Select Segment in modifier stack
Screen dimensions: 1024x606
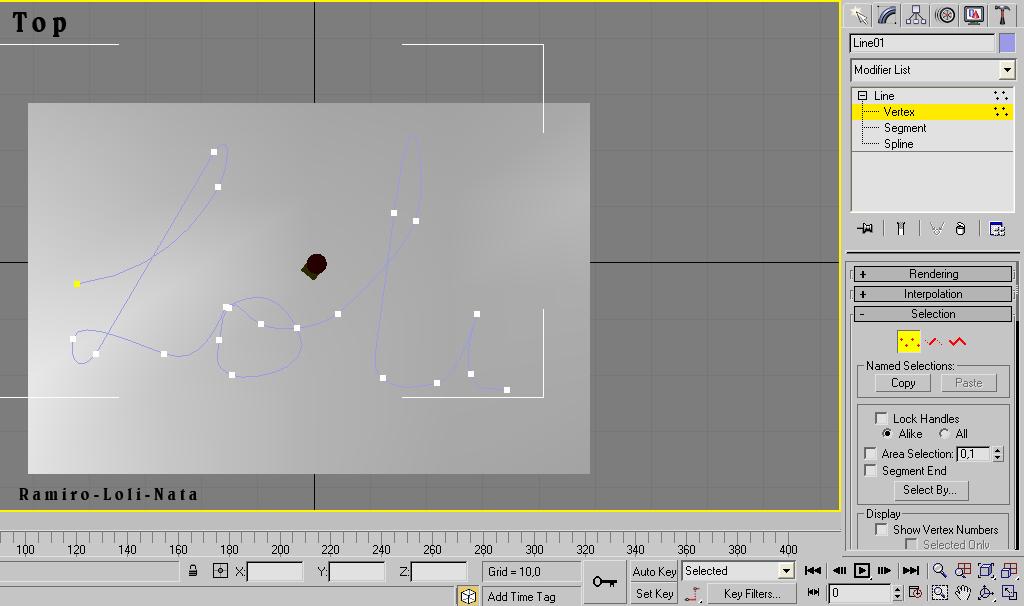904,128
